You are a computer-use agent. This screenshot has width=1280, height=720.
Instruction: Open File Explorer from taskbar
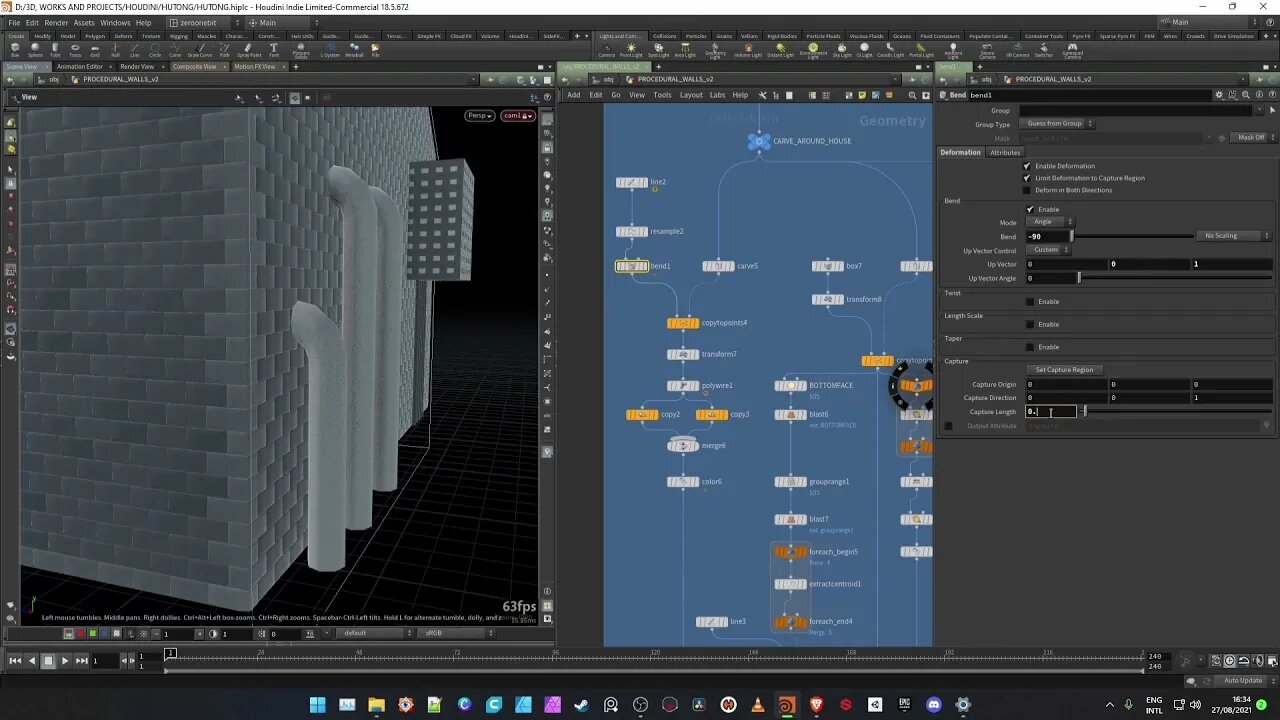pyautogui.click(x=376, y=705)
